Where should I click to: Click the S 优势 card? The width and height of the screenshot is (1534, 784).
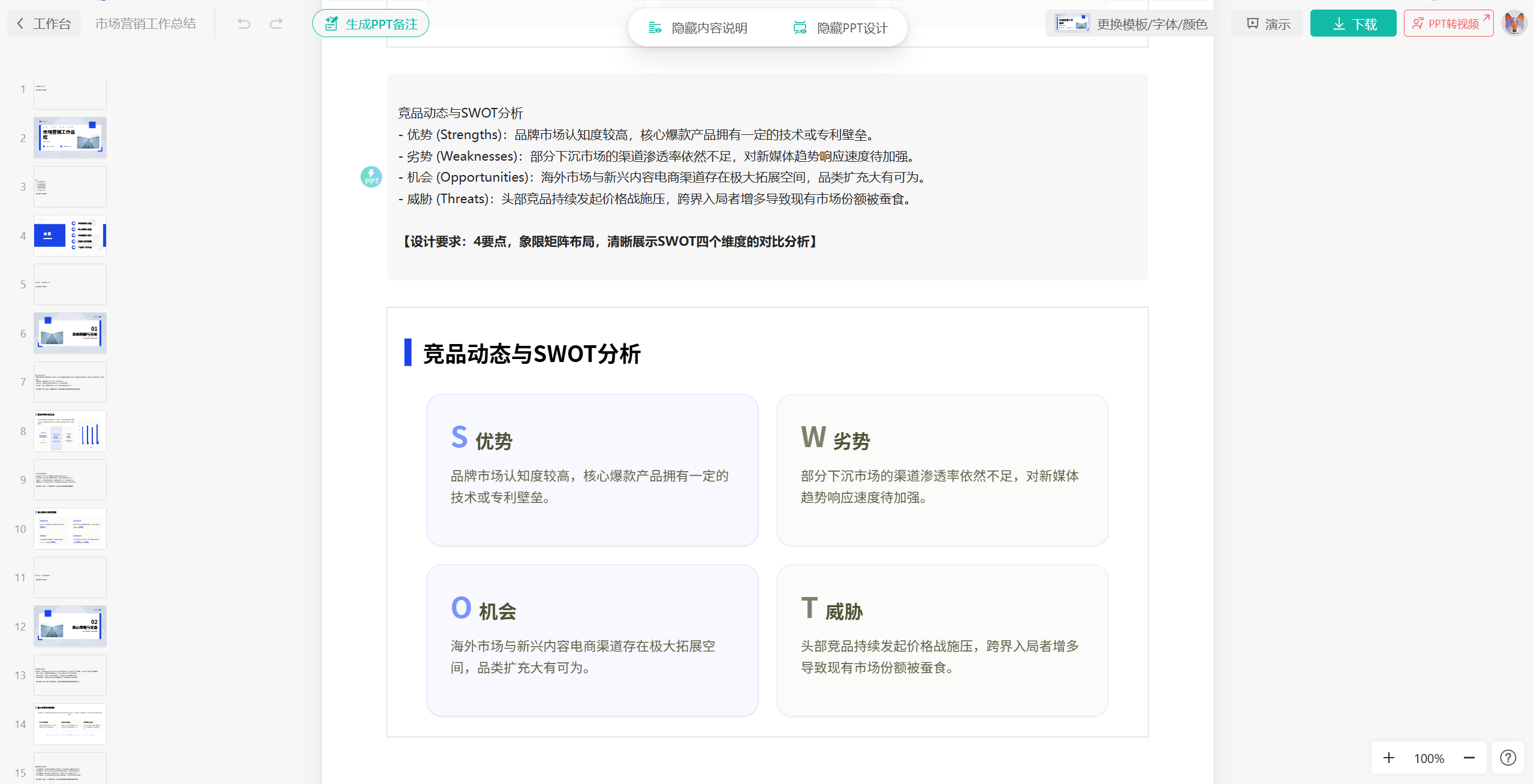[x=592, y=470]
